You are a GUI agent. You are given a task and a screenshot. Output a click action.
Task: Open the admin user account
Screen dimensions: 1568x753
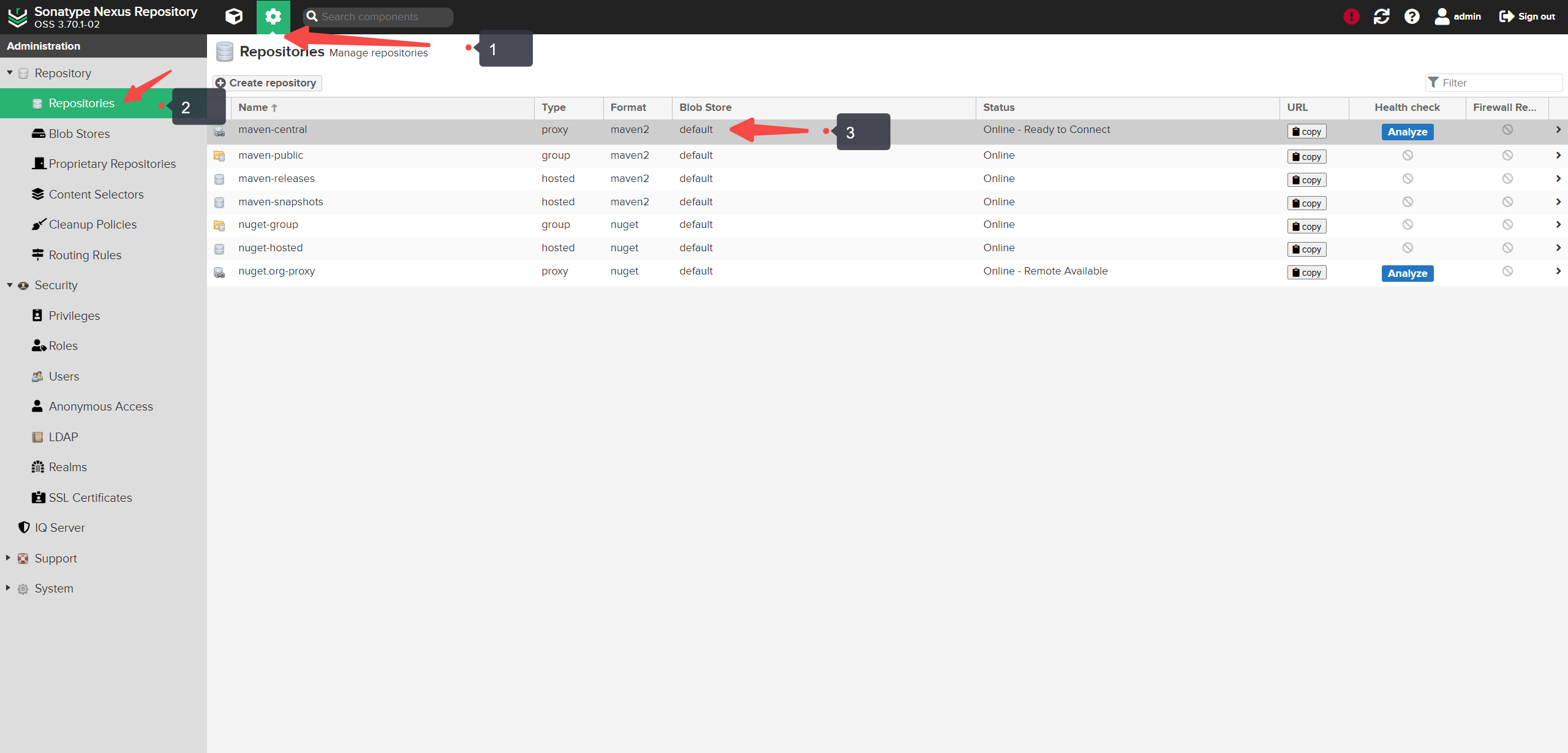coord(1458,17)
